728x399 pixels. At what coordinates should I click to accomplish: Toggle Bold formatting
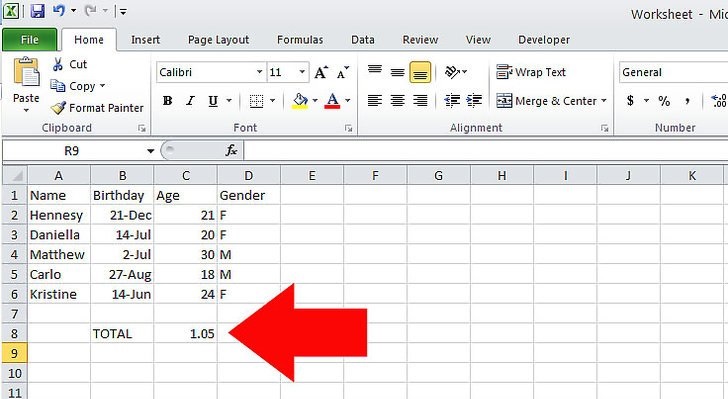[x=168, y=101]
